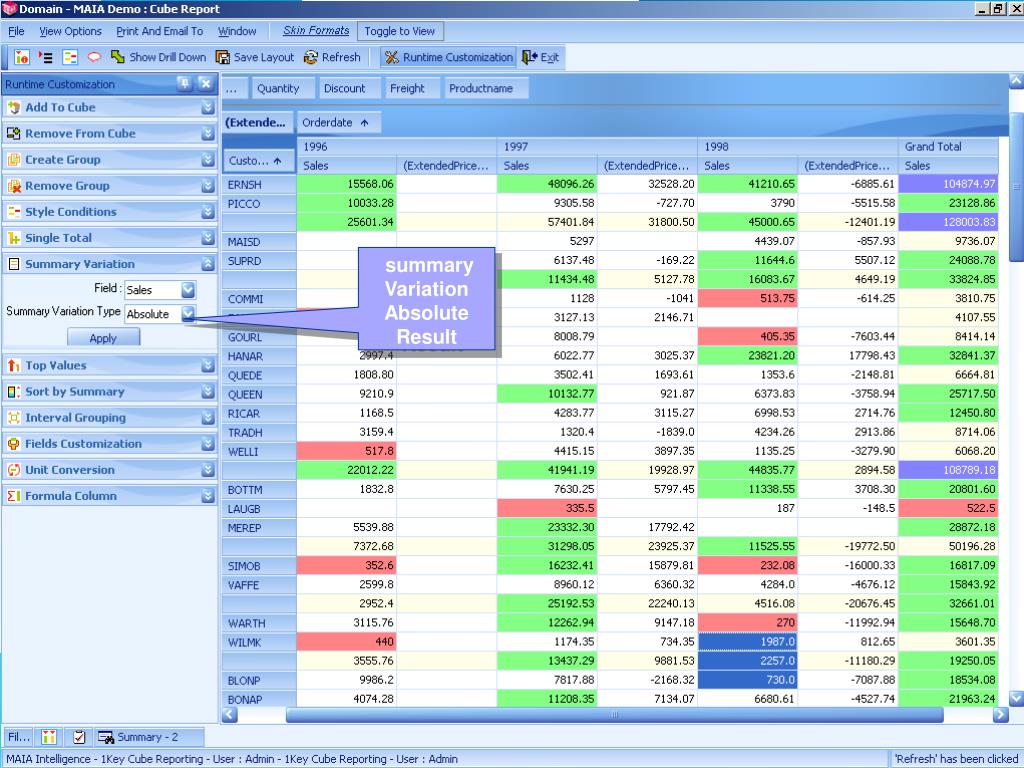Screen dimensions: 1024x768
Task: Open the View Options menu
Action: coord(70,31)
